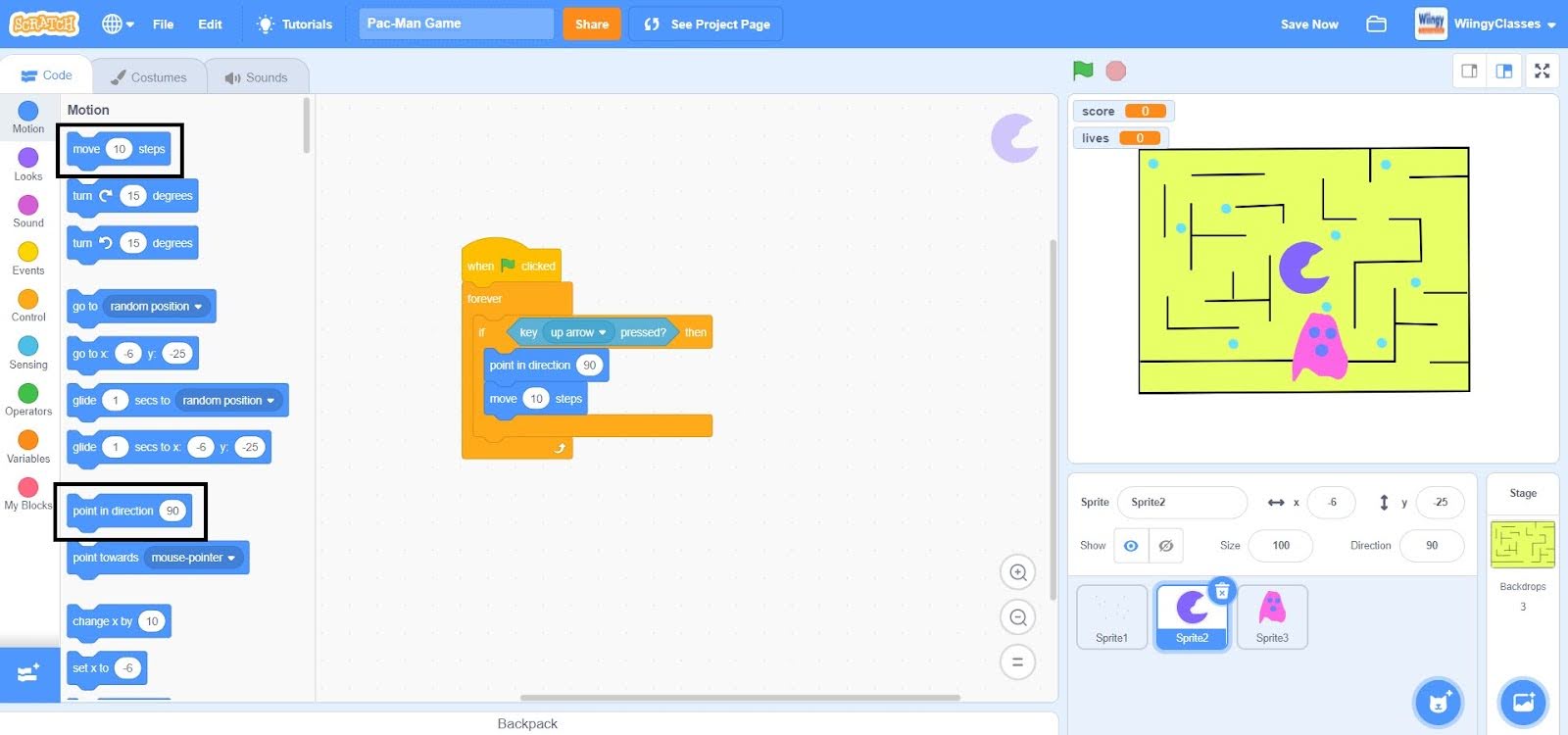Edit the sprite x position field

click(1331, 502)
